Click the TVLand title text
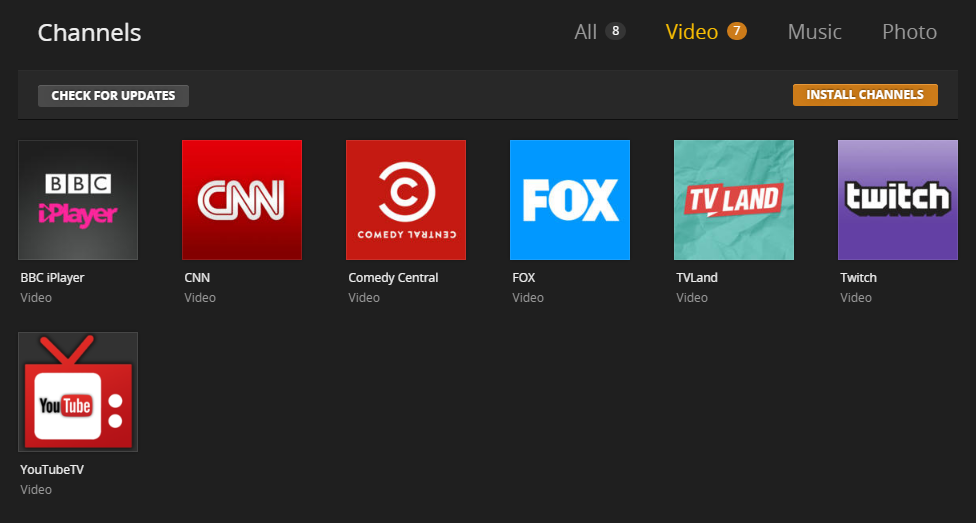Screen dimensions: 976x523 pyautogui.click(x=697, y=278)
